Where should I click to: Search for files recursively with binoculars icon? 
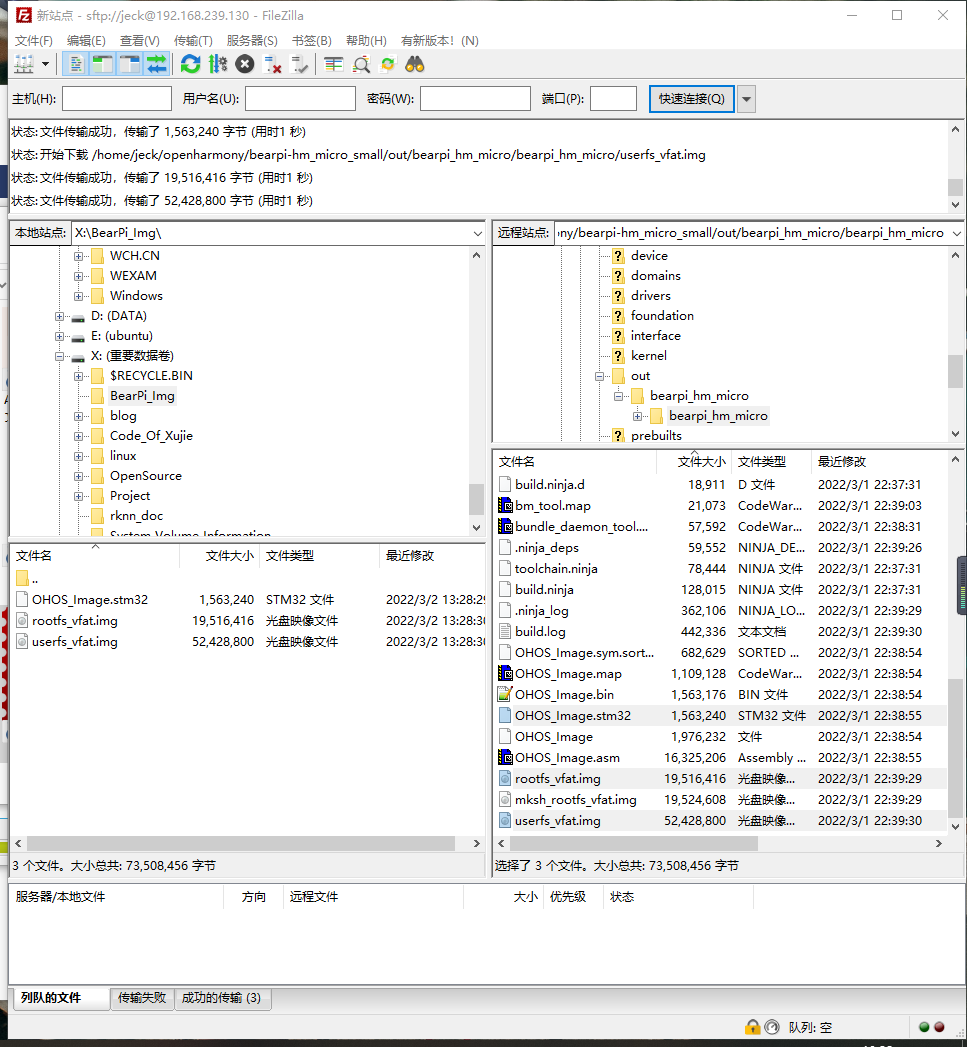click(415, 65)
